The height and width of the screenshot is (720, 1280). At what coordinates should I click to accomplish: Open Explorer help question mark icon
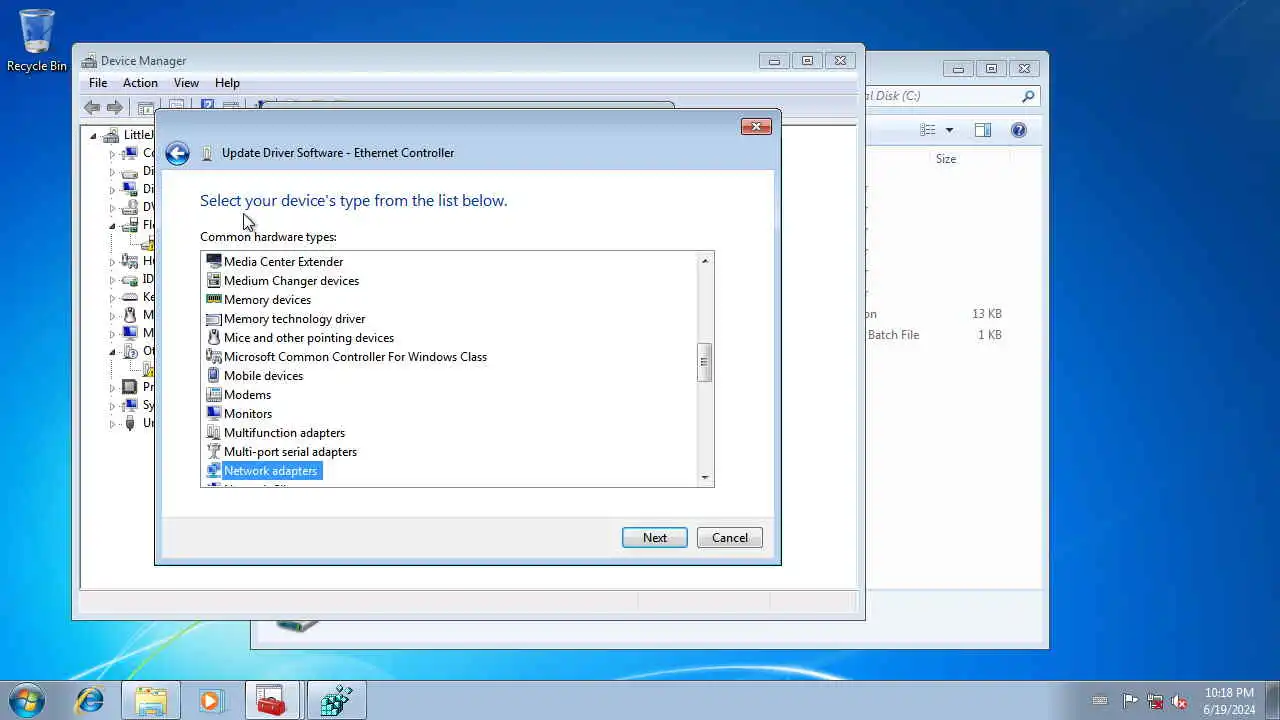(x=1018, y=130)
